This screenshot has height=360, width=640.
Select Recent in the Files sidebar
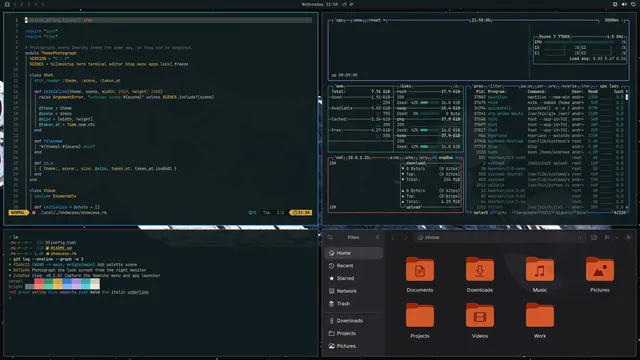click(353, 266)
